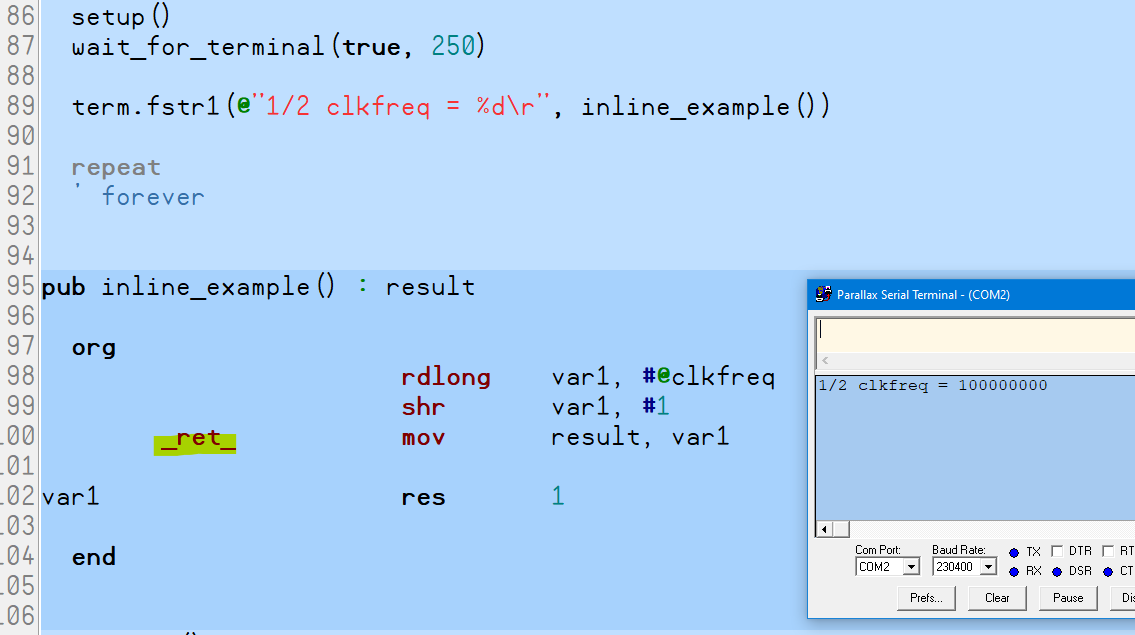Click the blue TX indicator light
1135x635 pixels.
point(1013,552)
